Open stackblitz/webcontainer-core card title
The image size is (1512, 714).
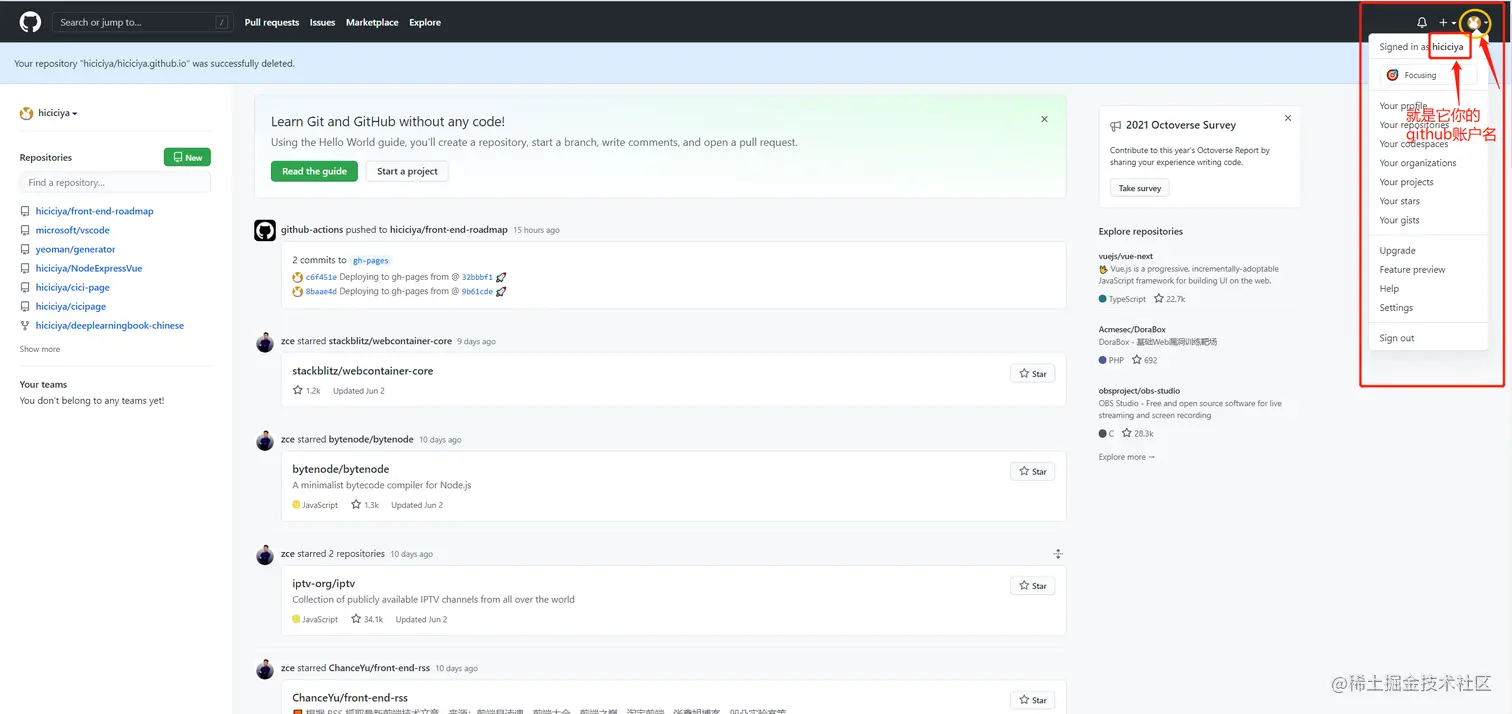363,371
